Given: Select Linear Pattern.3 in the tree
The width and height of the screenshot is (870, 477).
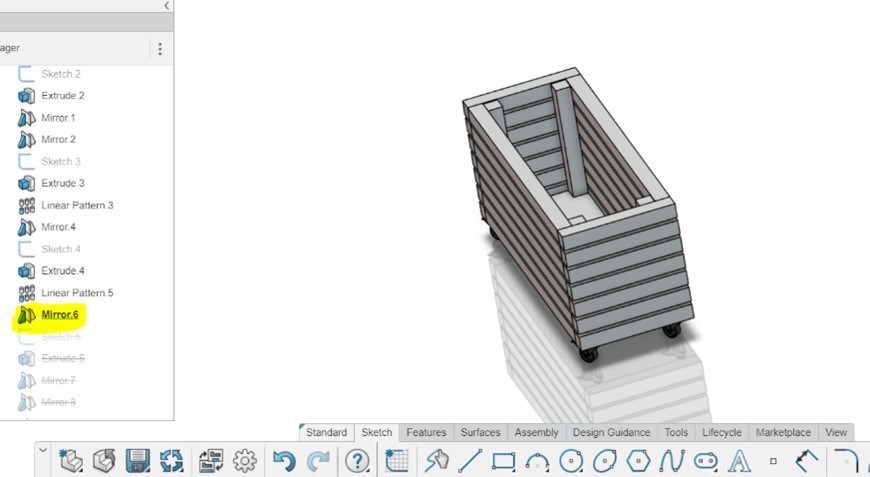Looking at the screenshot, I should pos(77,205).
